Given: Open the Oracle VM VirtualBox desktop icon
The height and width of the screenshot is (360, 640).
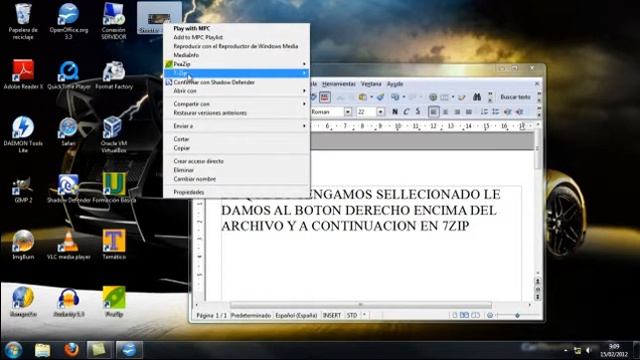Looking at the screenshot, I should 114,134.
